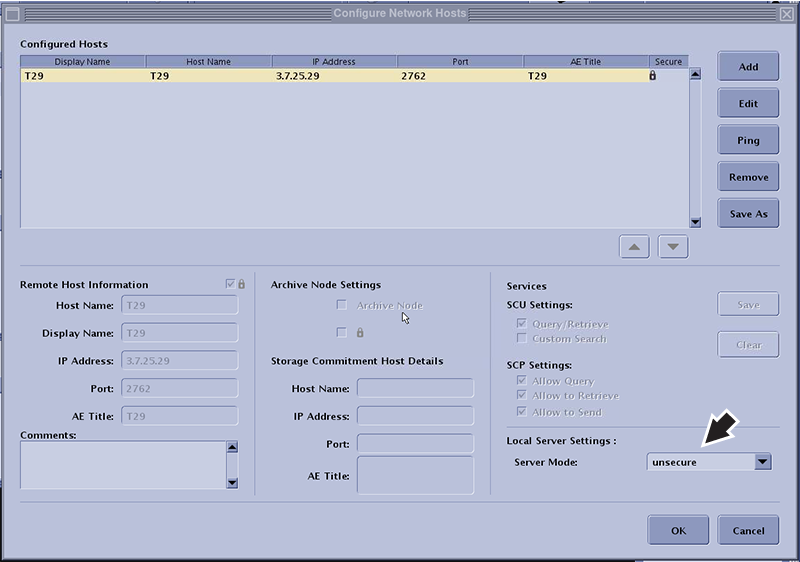Viewport: 800px width, 562px height.
Task: Enable the Custom Search checkbox
Action: click(522, 339)
